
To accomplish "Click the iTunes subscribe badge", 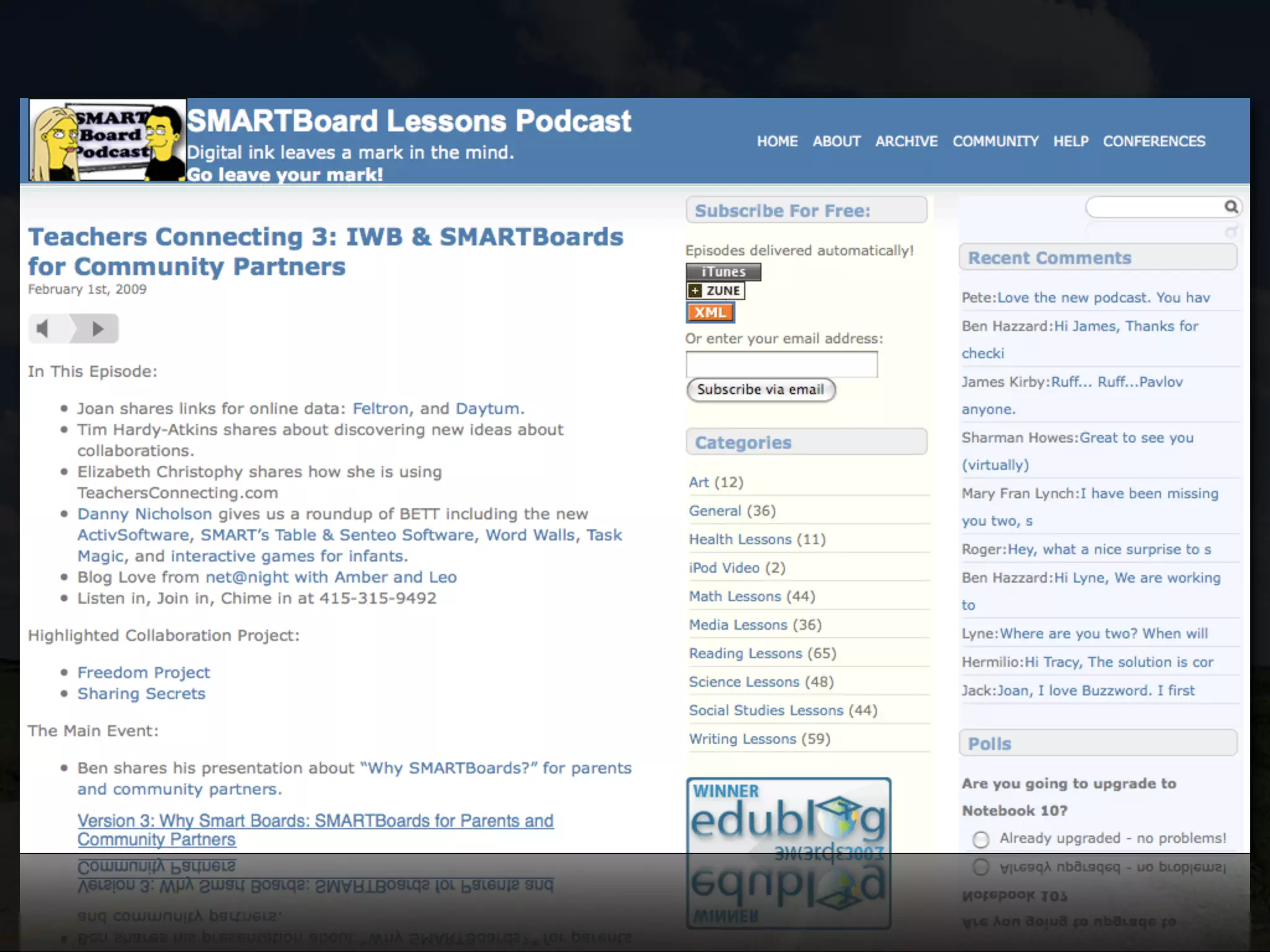I will pos(723,271).
